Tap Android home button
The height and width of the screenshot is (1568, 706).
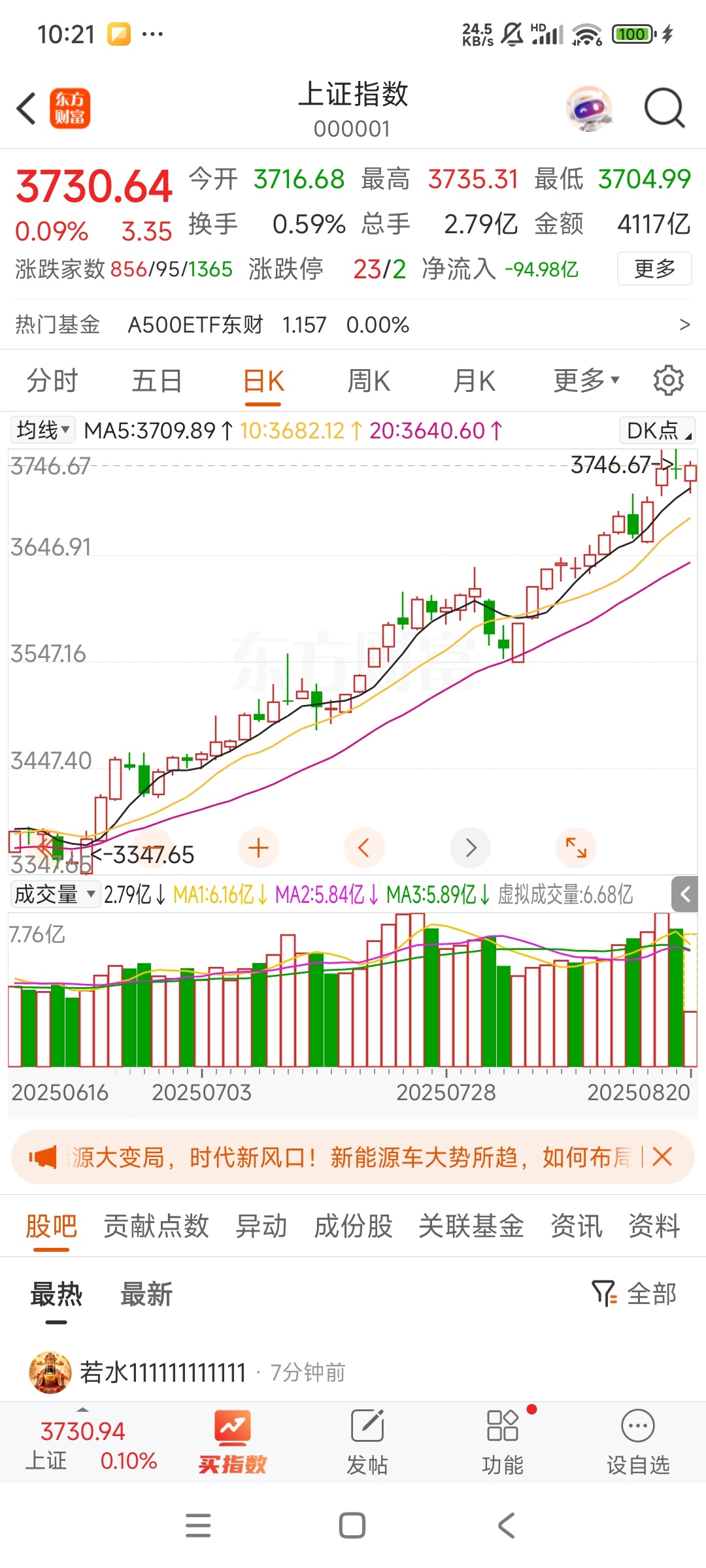pos(352,1526)
